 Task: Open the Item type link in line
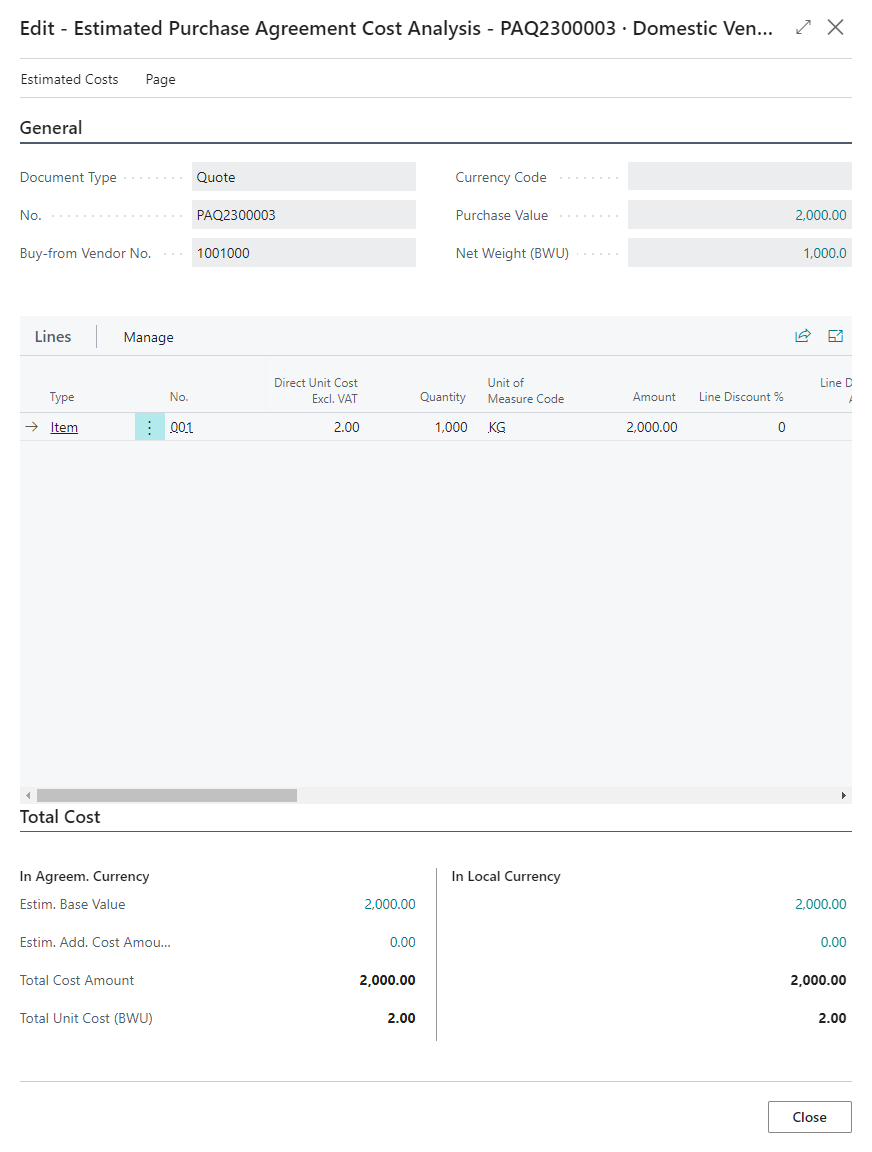[x=64, y=427]
